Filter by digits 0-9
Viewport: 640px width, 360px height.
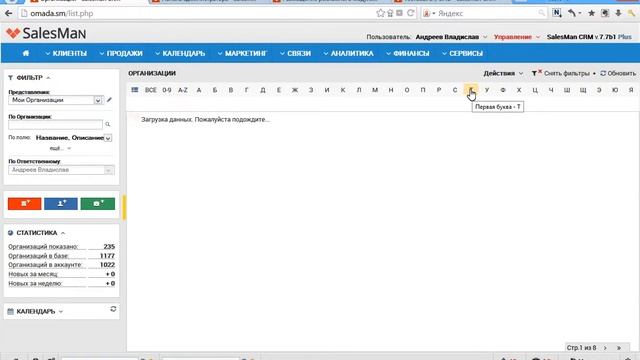pos(167,90)
